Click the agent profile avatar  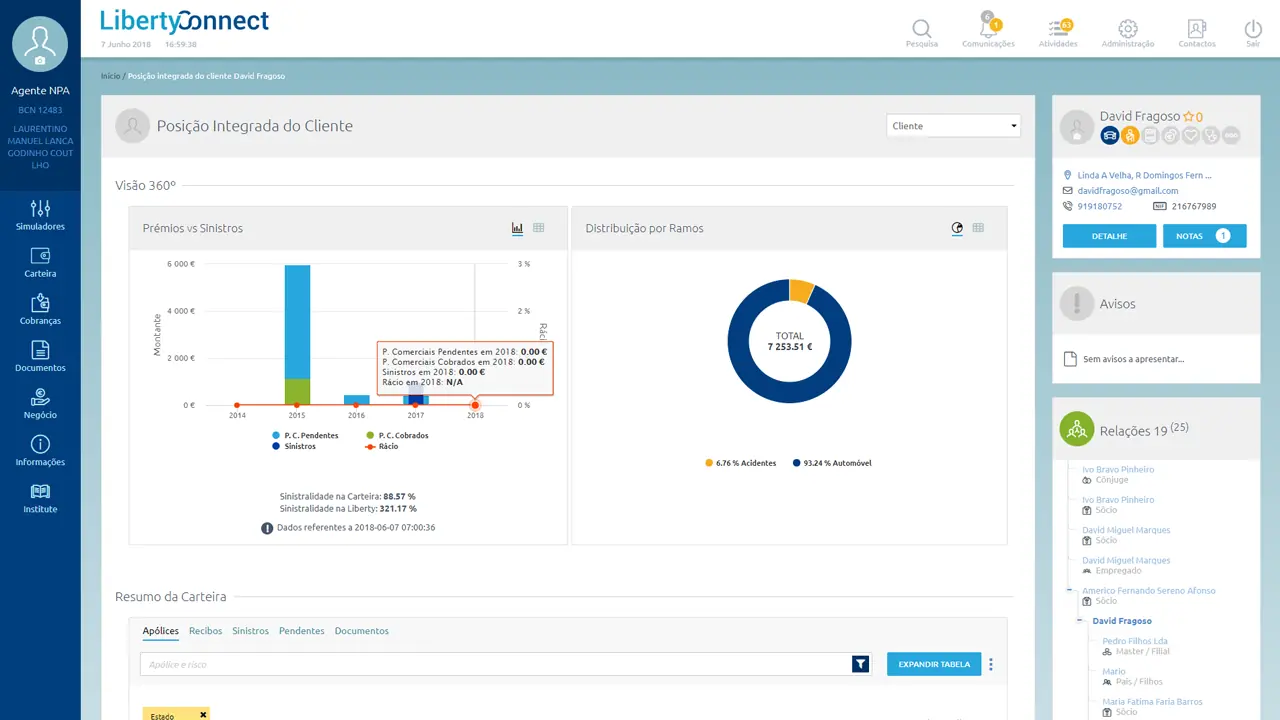[x=40, y=44]
